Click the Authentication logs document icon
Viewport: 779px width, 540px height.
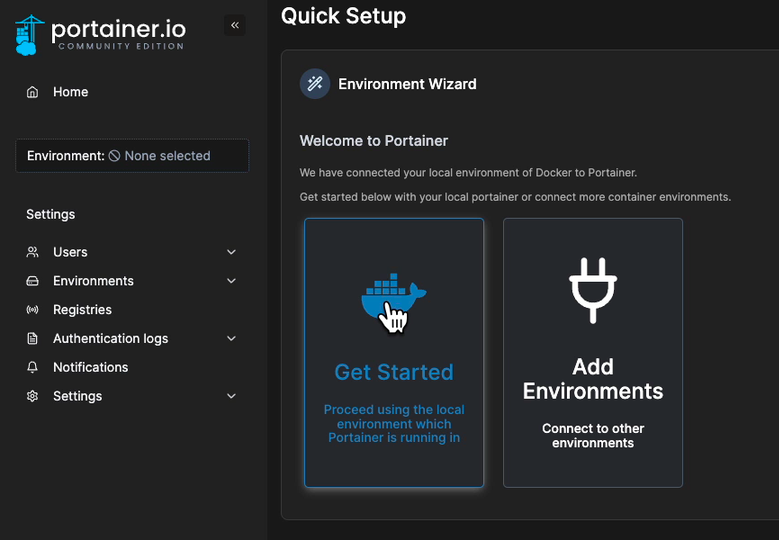coord(32,339)
